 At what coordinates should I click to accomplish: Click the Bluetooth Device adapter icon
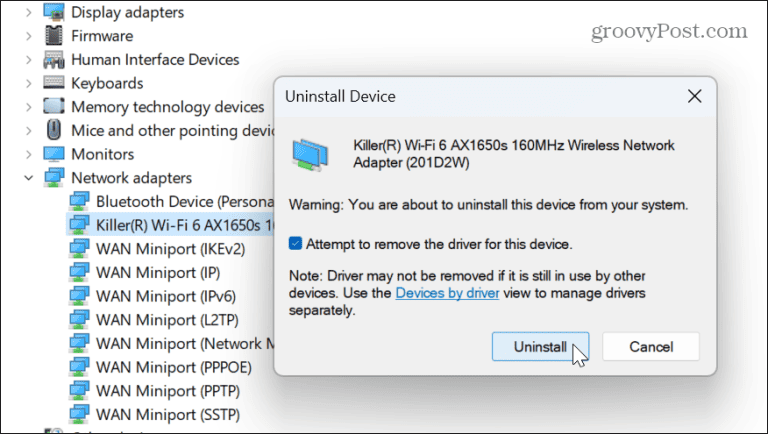78,202
